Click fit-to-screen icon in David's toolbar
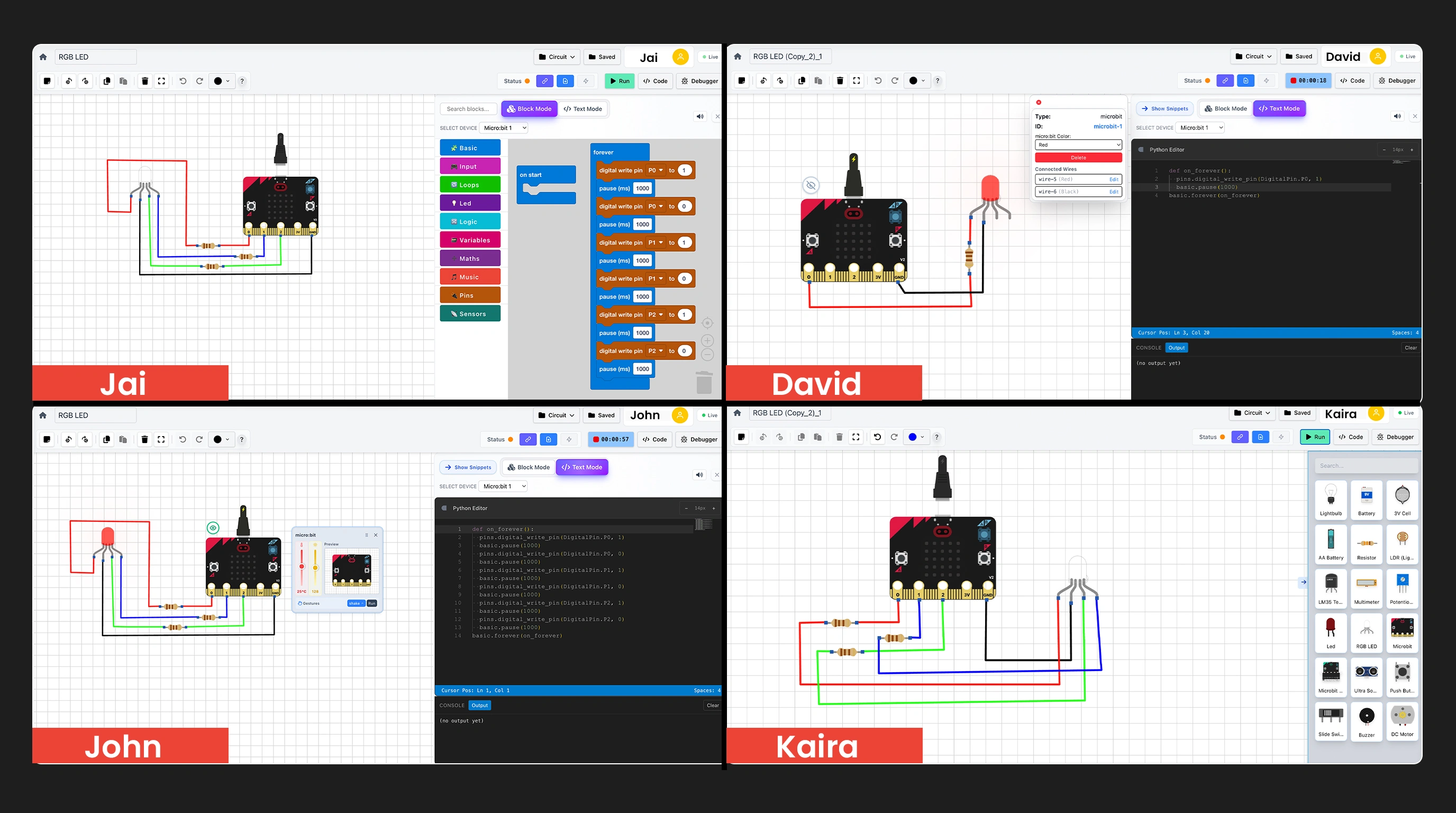1456x813 pixels. [857, 81]
